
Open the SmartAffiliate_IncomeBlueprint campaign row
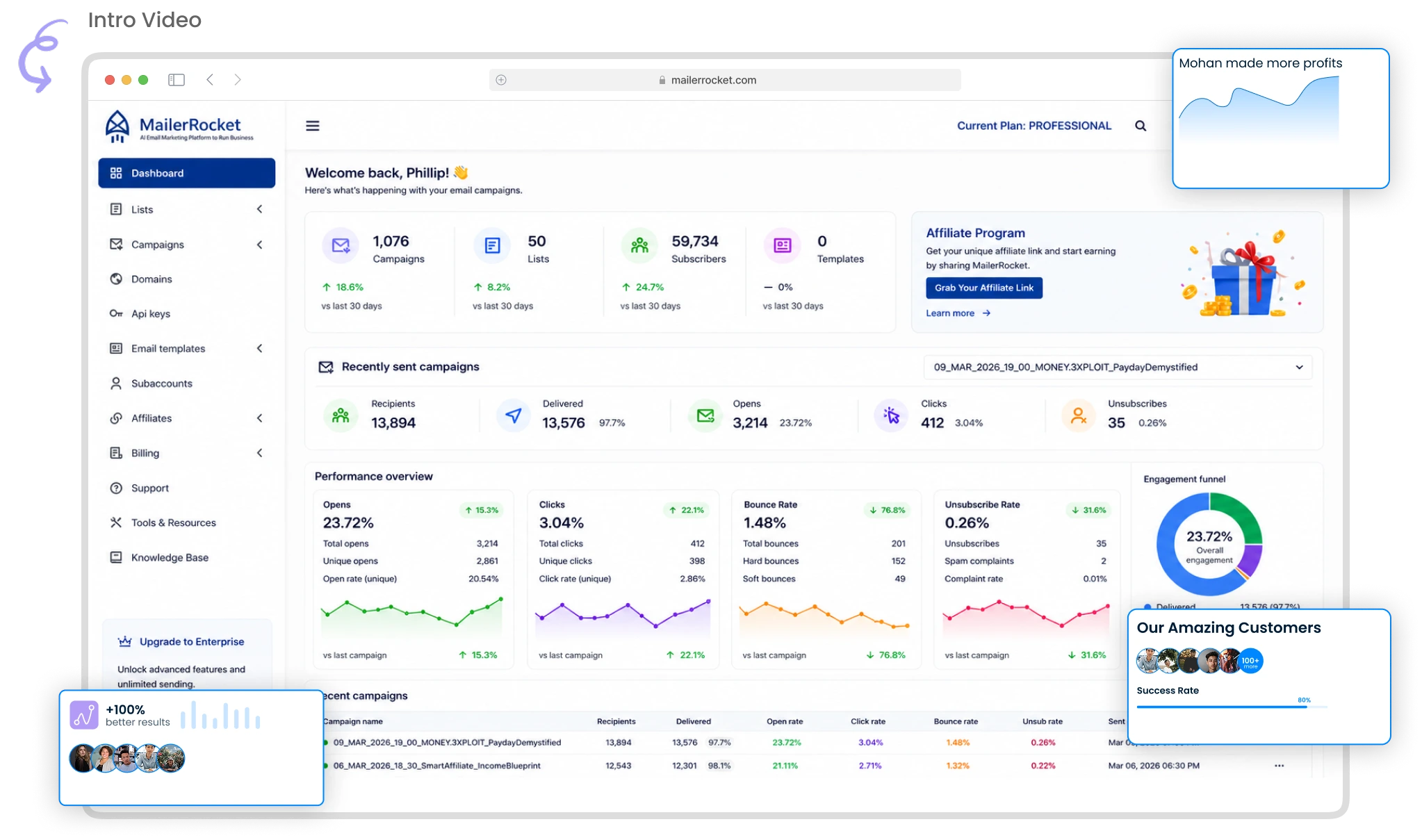[x=436, y=766]
